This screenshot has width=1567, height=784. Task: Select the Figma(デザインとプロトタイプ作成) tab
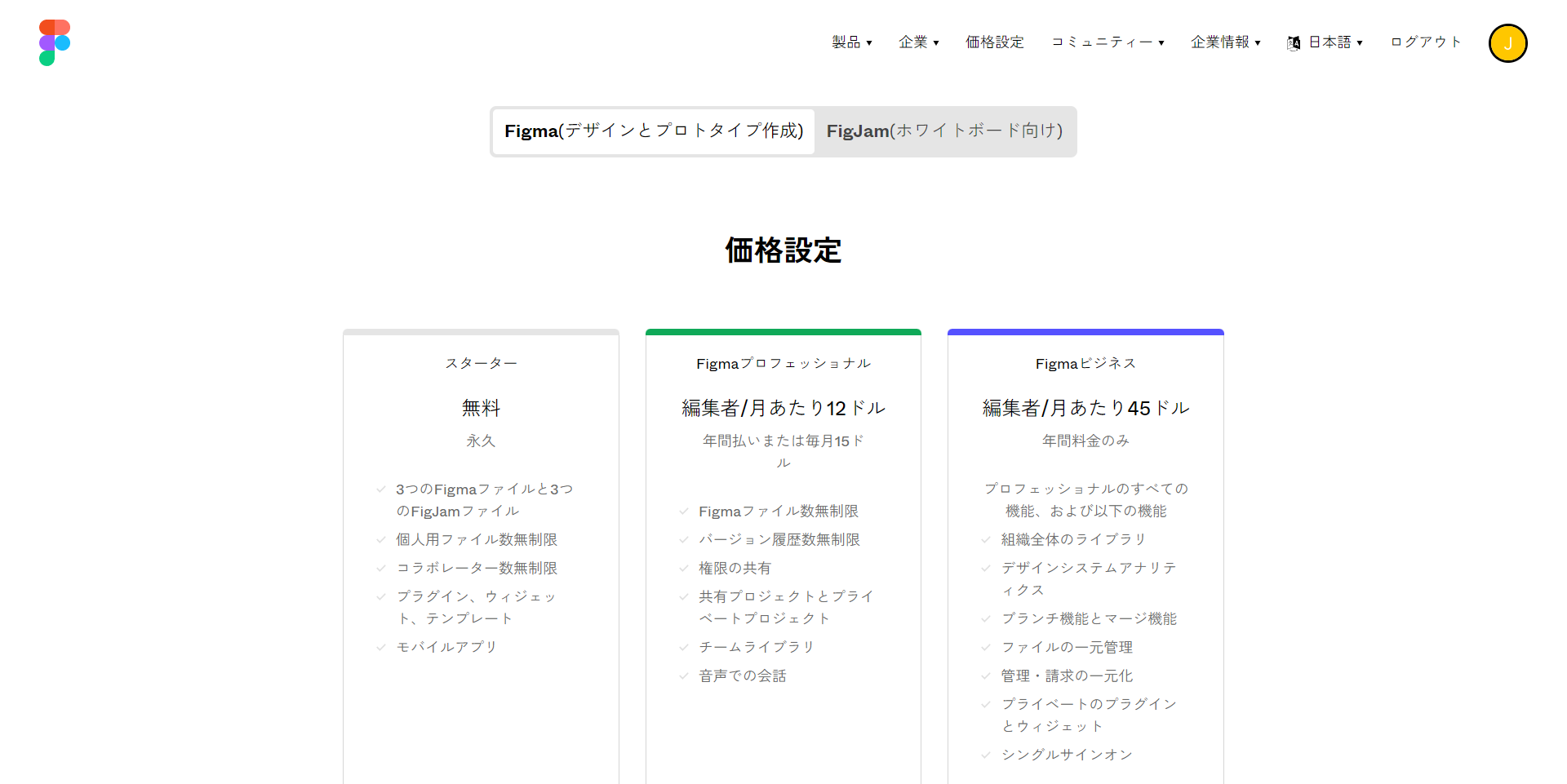(654, 131)
